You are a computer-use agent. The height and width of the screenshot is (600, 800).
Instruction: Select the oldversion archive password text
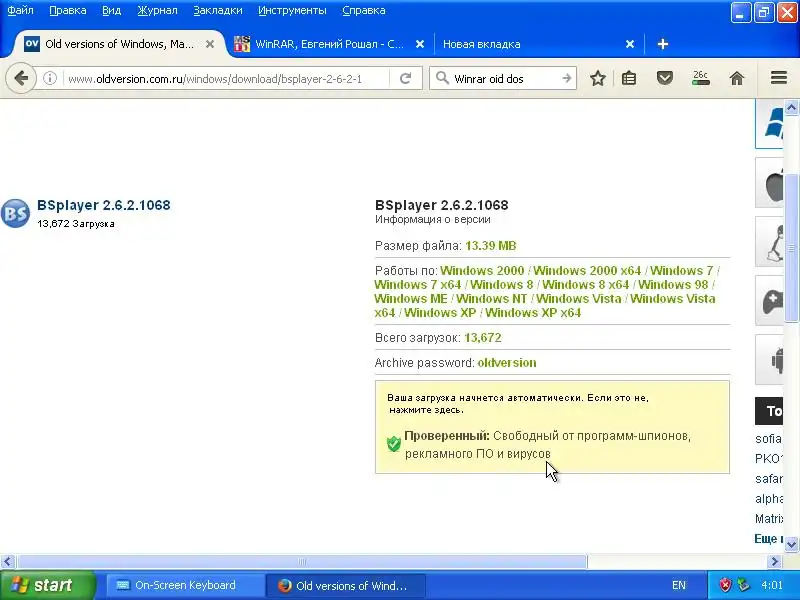(507, 363)
